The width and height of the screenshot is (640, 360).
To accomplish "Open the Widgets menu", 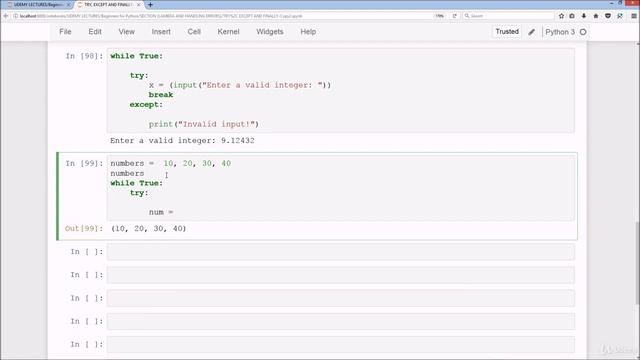I will pos(270,32).
